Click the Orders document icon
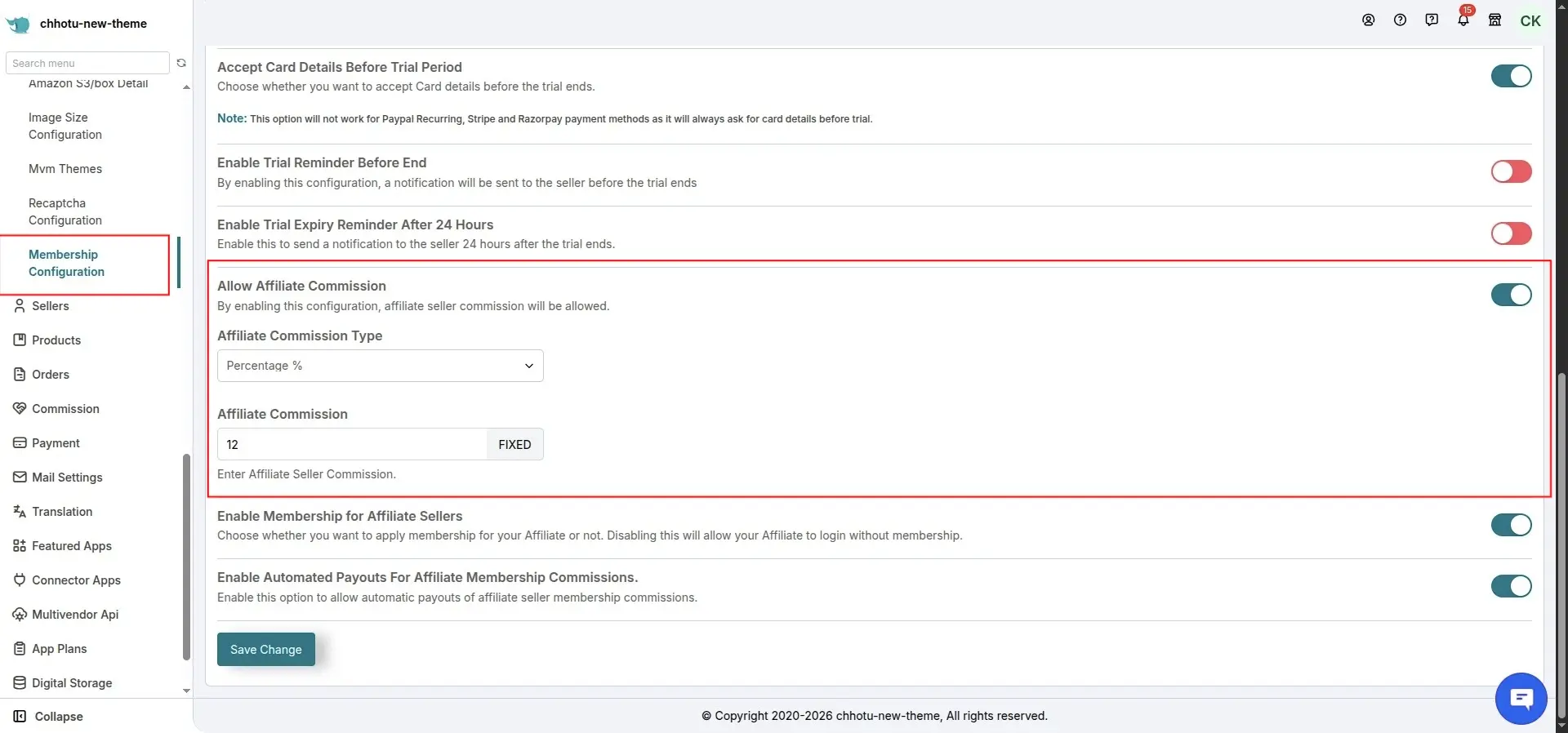 [x=20, y=375]
